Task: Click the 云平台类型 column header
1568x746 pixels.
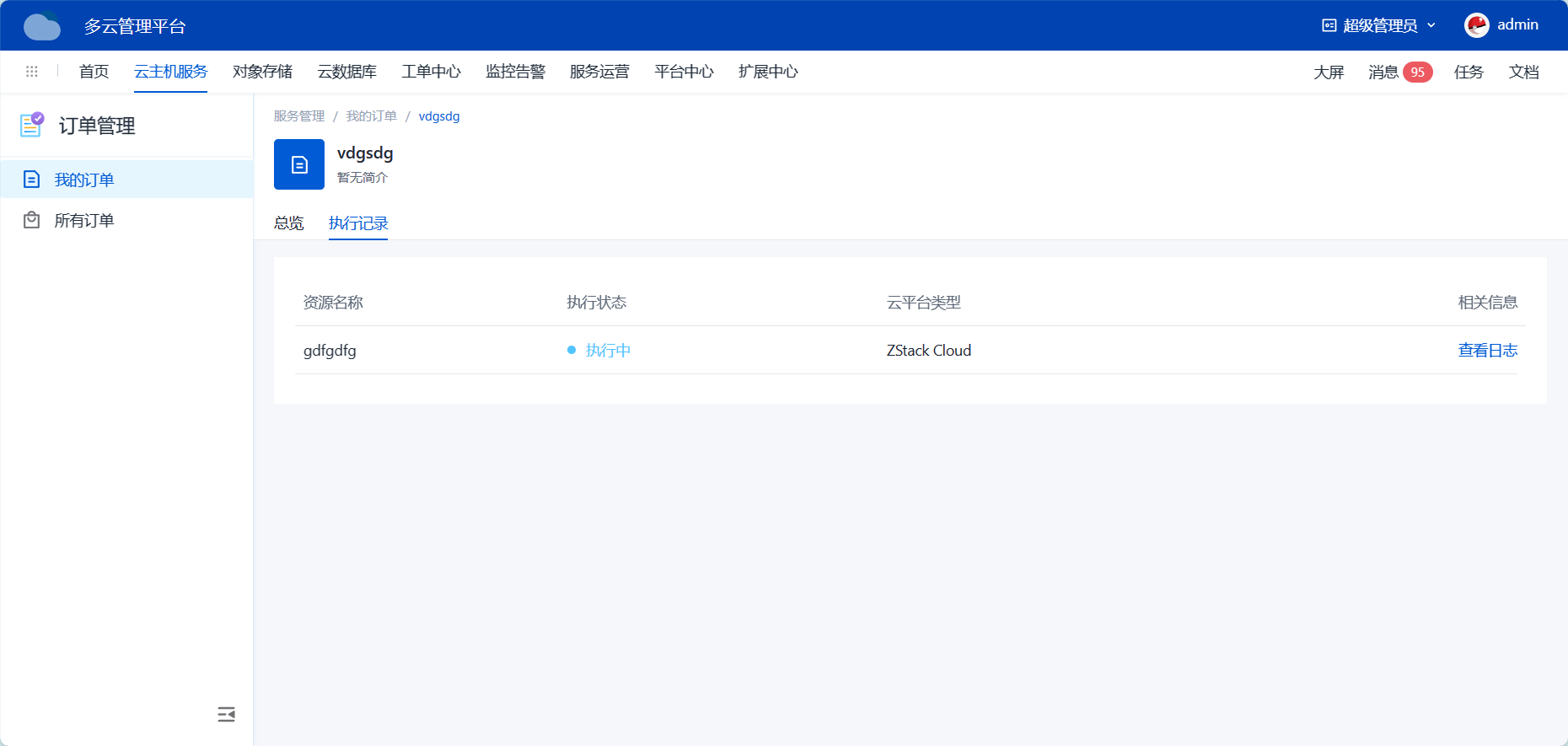Action: tap(924, 303)
